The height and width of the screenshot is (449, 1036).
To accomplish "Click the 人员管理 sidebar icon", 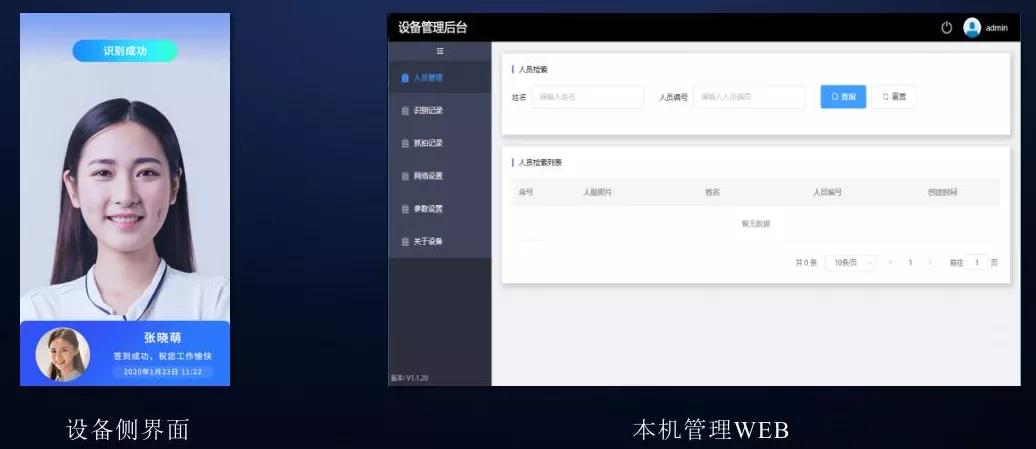I will (405, 78).
